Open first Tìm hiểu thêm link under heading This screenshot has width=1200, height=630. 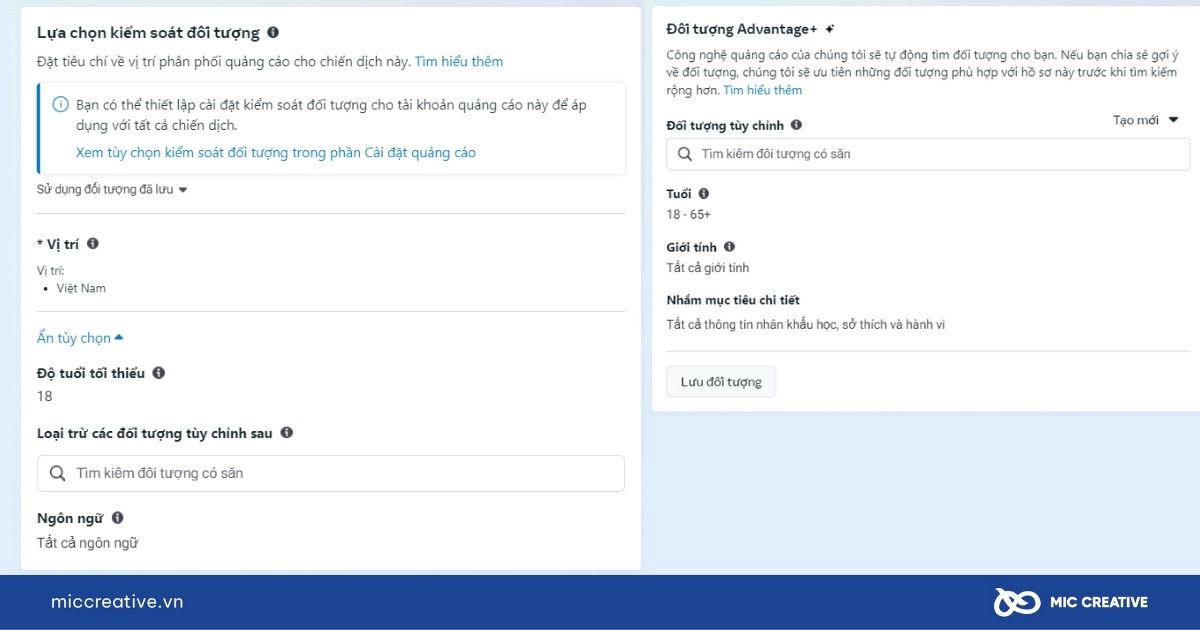[459, 62]
